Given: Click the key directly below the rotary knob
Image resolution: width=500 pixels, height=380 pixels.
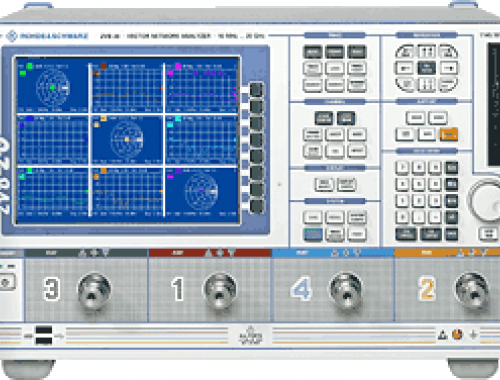Looking at the screenshot, I should pyautogui.click(x=488, y=233).
